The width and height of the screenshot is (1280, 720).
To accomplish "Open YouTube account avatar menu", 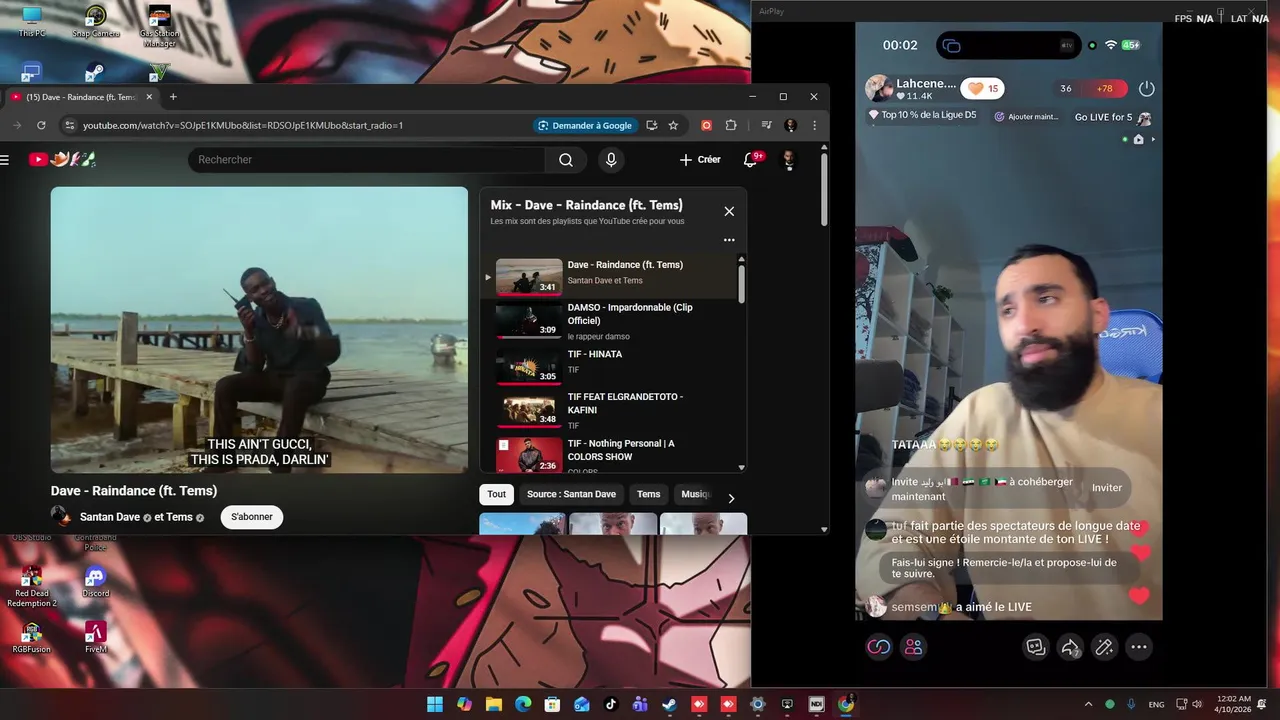I will [788, 160].
